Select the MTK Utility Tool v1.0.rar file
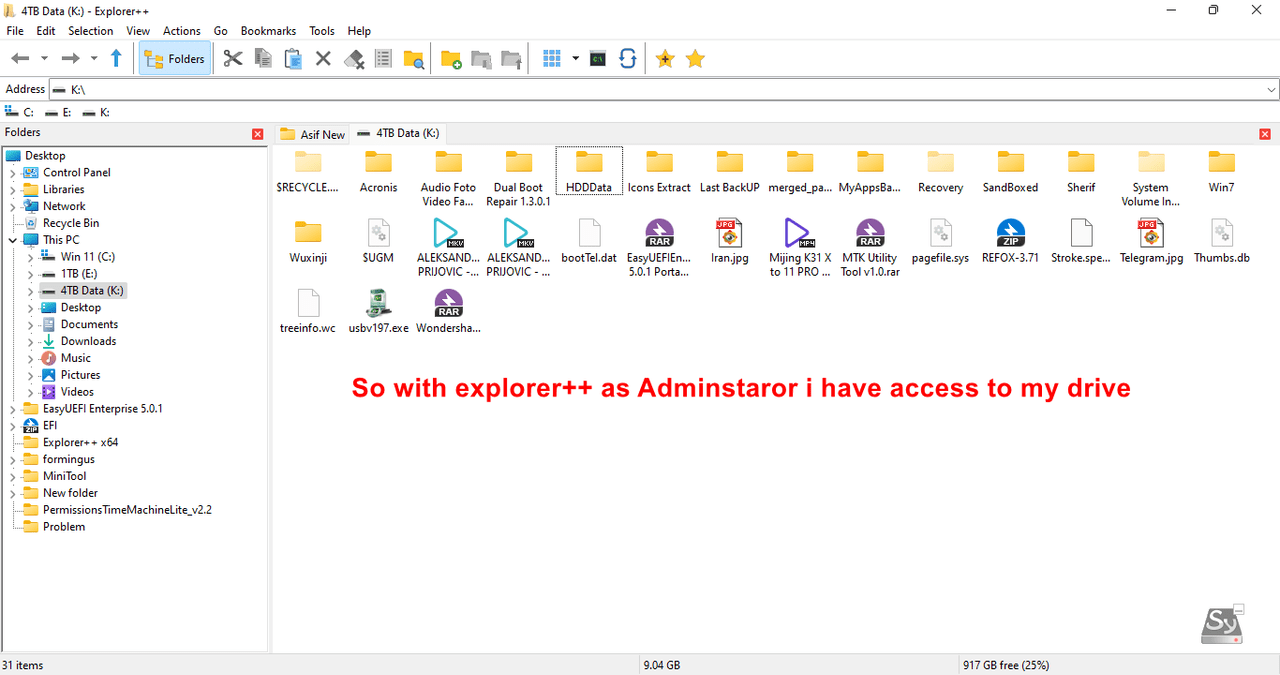The height and width of the screenshot is (675, 1280). click(870, 248)
